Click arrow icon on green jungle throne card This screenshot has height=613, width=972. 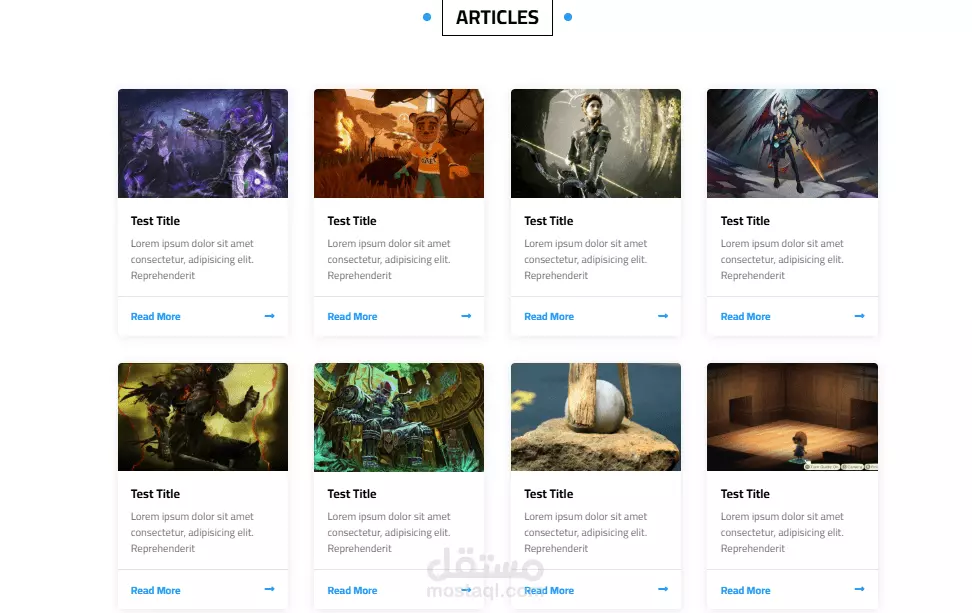[x=466, y=589]
